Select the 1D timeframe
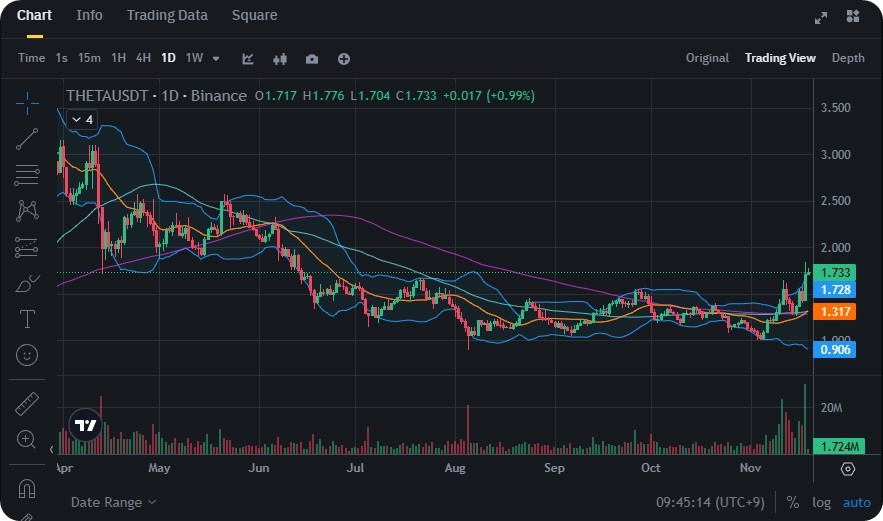 pos(168,58)
